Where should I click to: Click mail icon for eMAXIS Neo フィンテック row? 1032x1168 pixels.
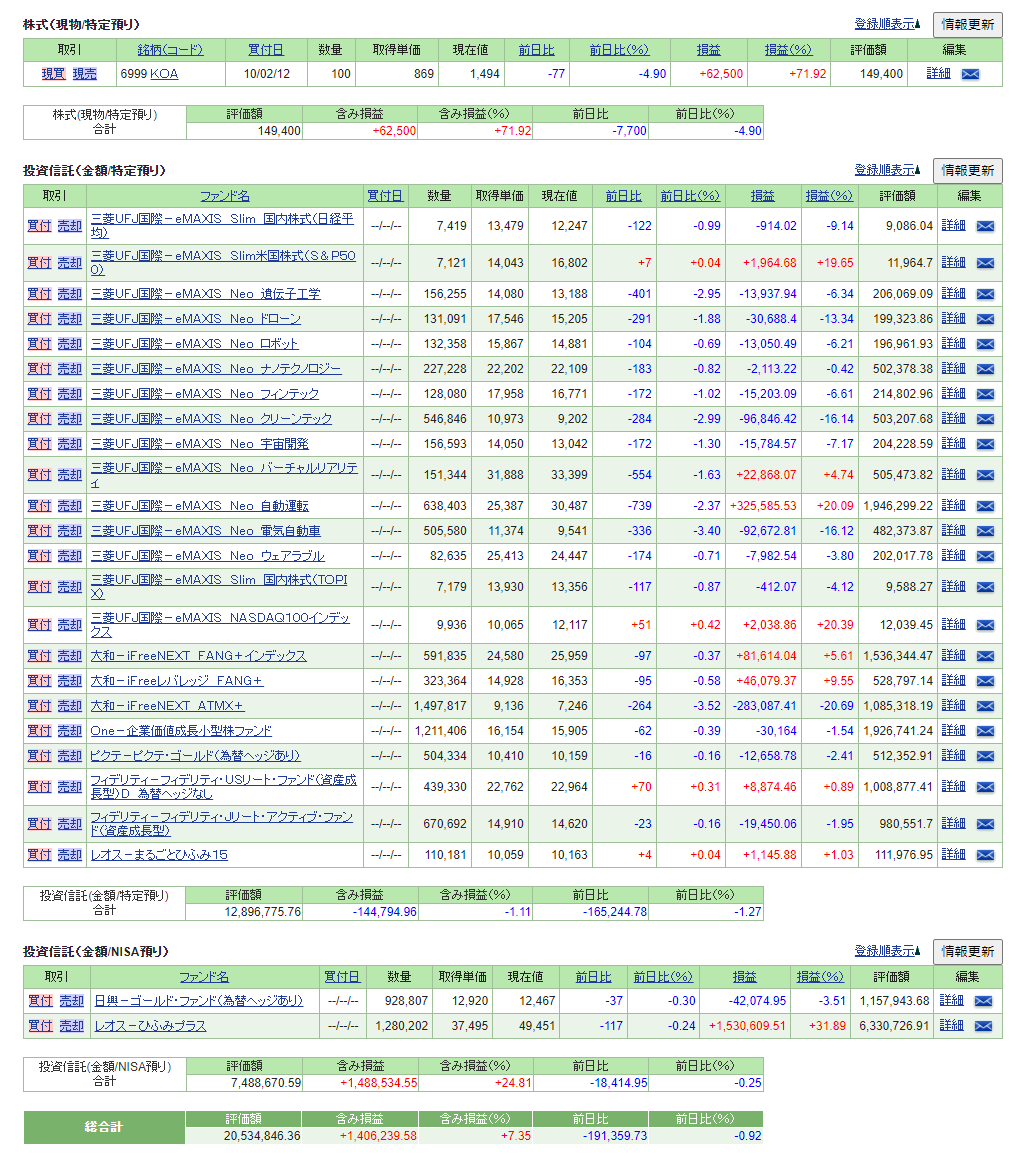pyautogui.click(x=985, y=394)
